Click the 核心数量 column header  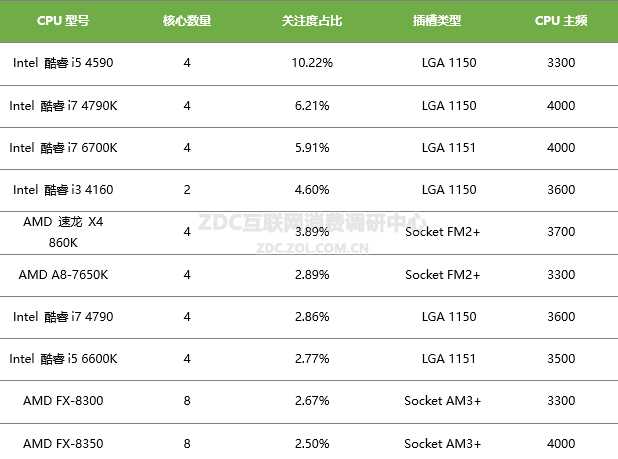pyautogui.click(x=187, y=20)
